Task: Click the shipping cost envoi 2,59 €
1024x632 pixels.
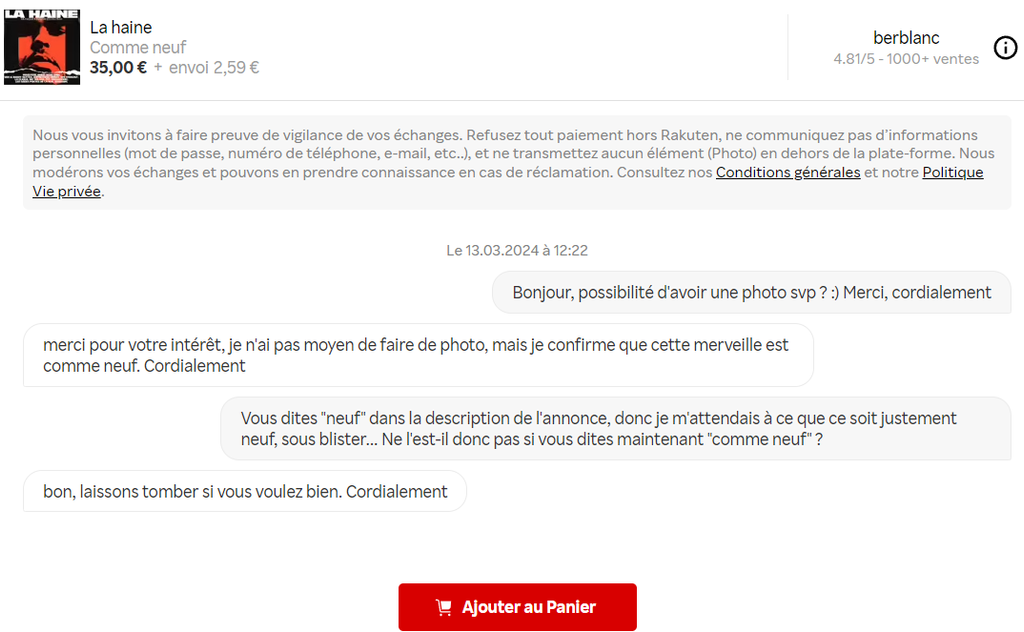Action: click(214, 67)
